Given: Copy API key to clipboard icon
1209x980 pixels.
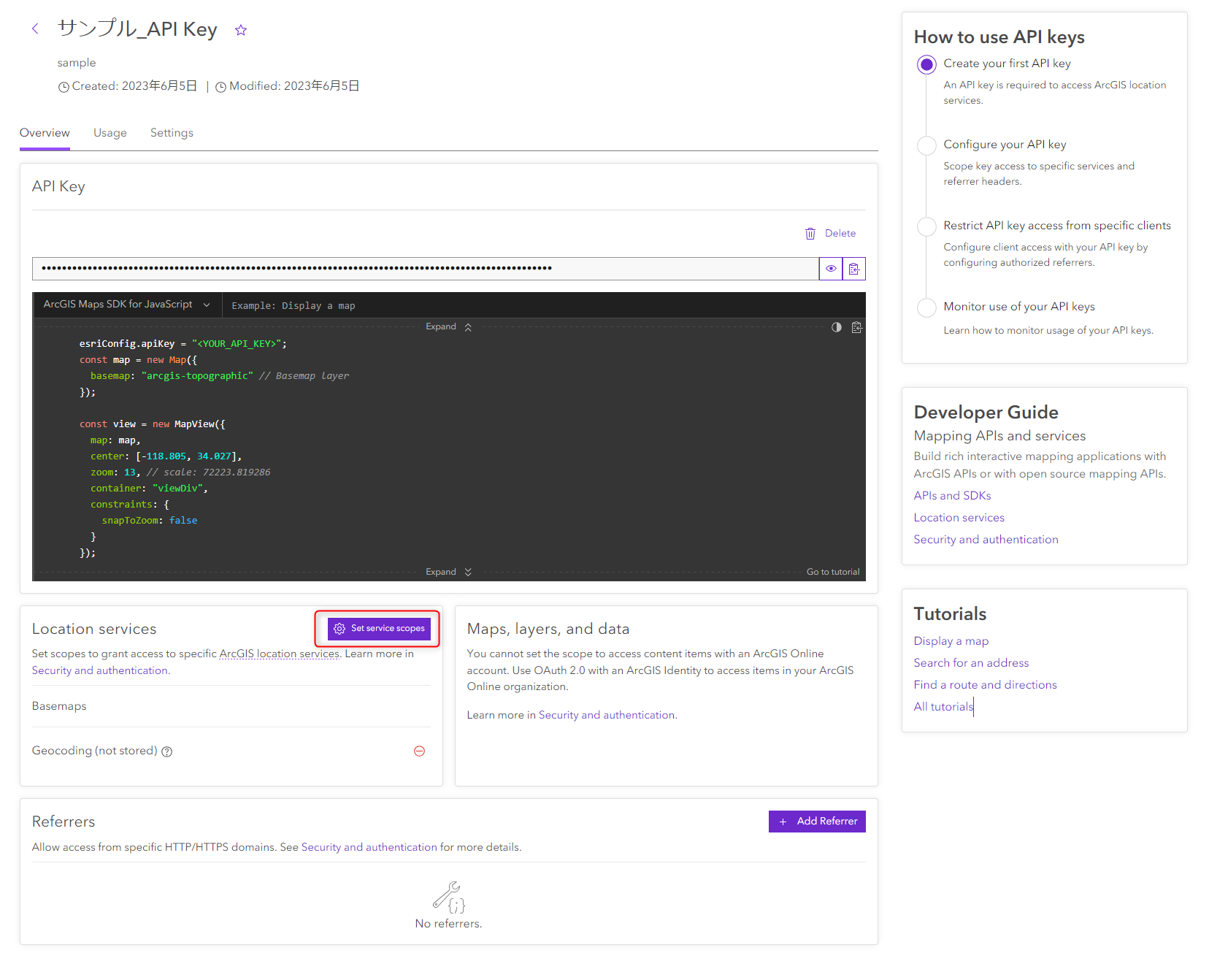Looking at the screenshot, I should pos(854,269).
